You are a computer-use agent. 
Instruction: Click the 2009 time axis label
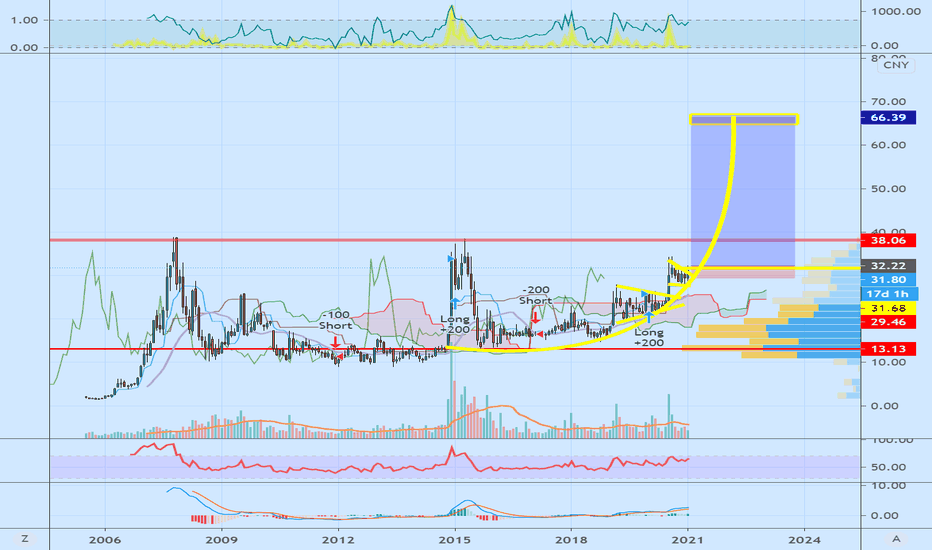click(221, 540)
